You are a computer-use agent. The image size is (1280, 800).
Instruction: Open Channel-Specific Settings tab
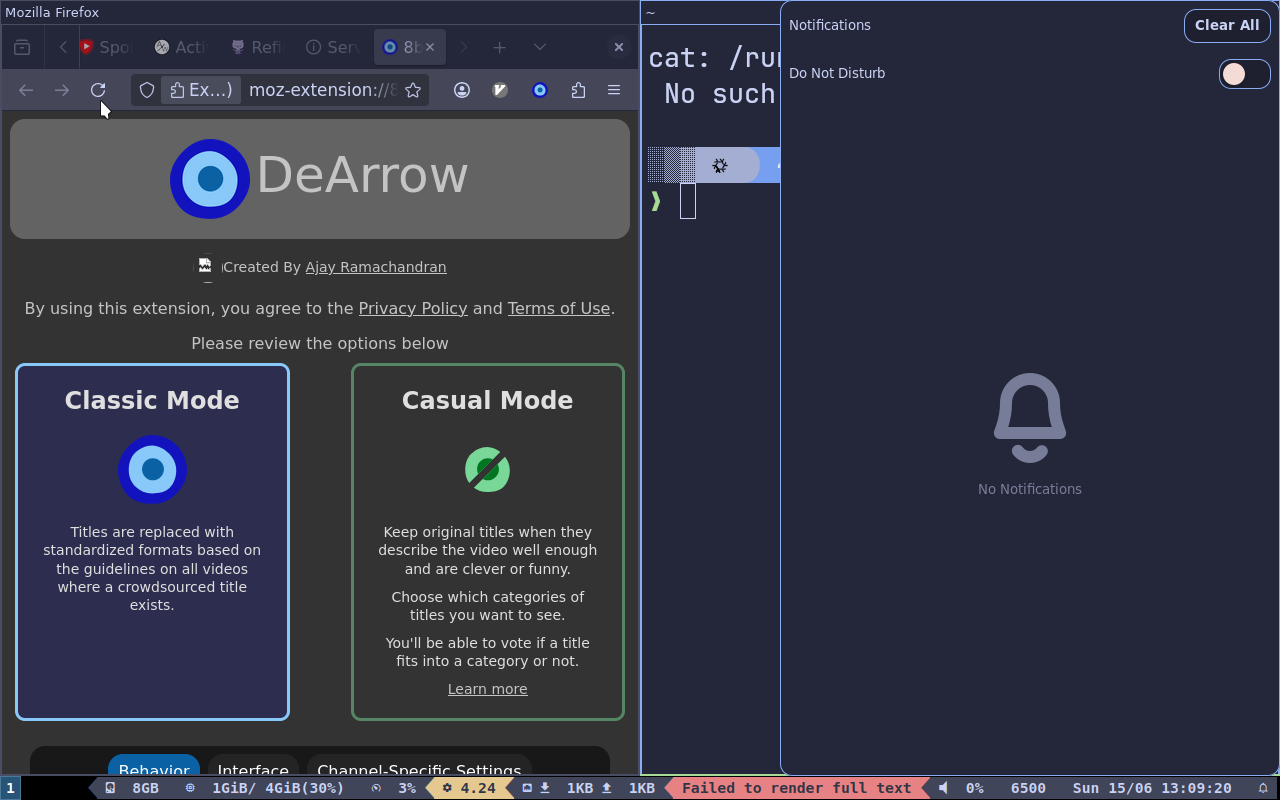(419, 768)
